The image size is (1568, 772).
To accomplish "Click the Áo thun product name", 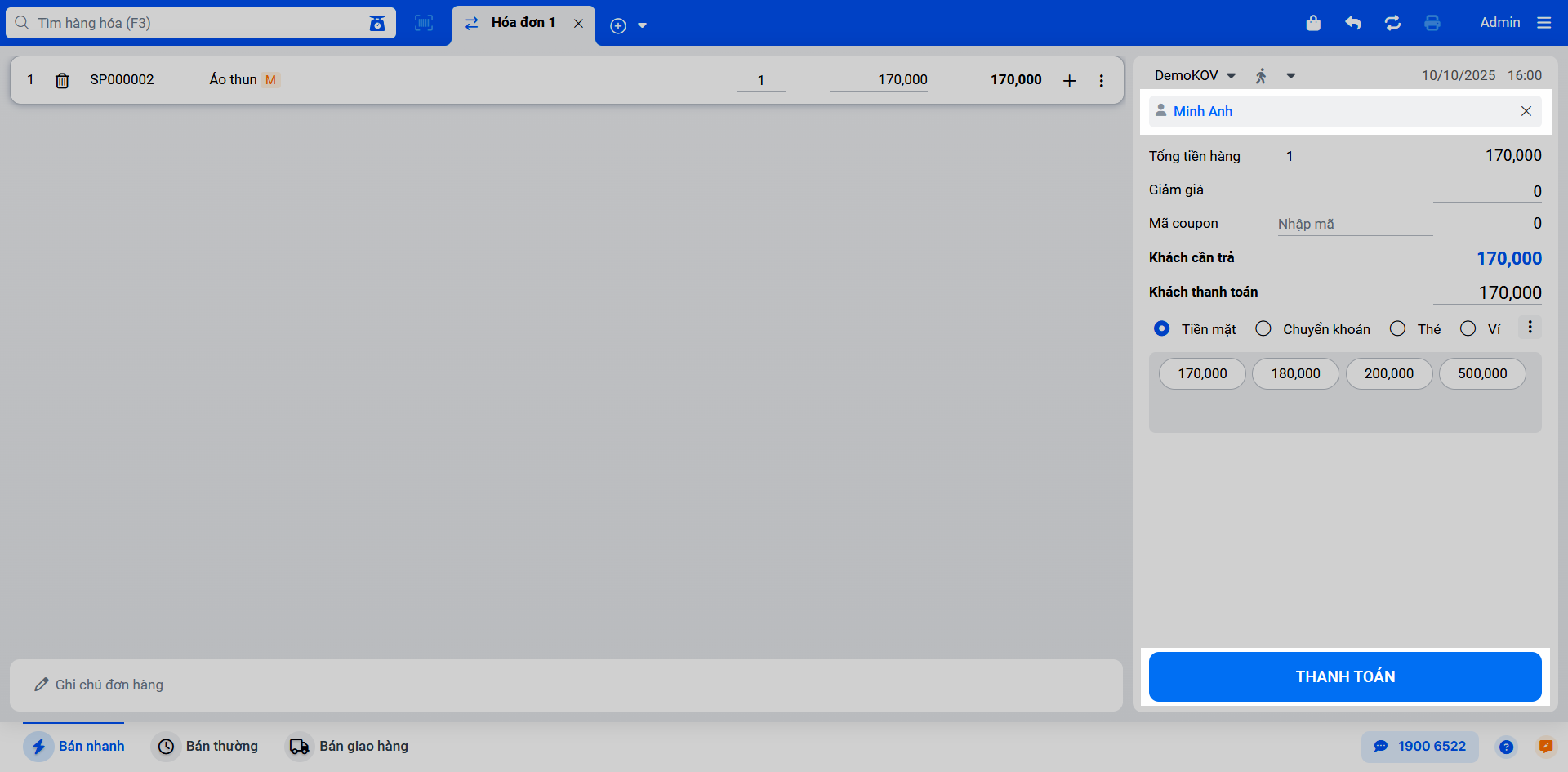I will point(233,80).
